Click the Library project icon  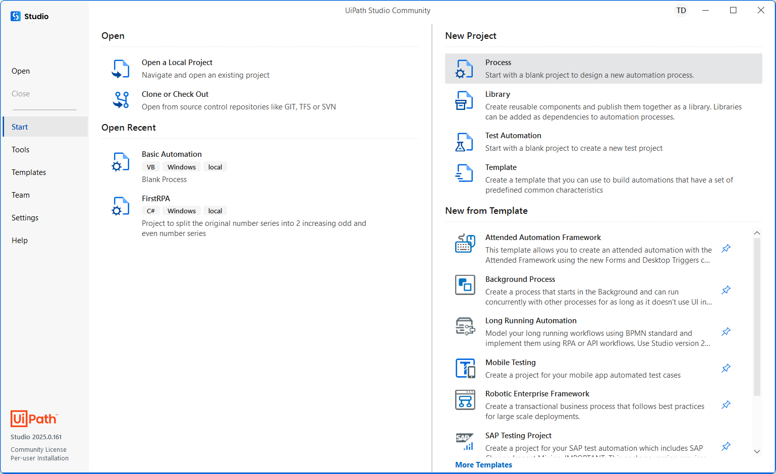click(464, 100)
